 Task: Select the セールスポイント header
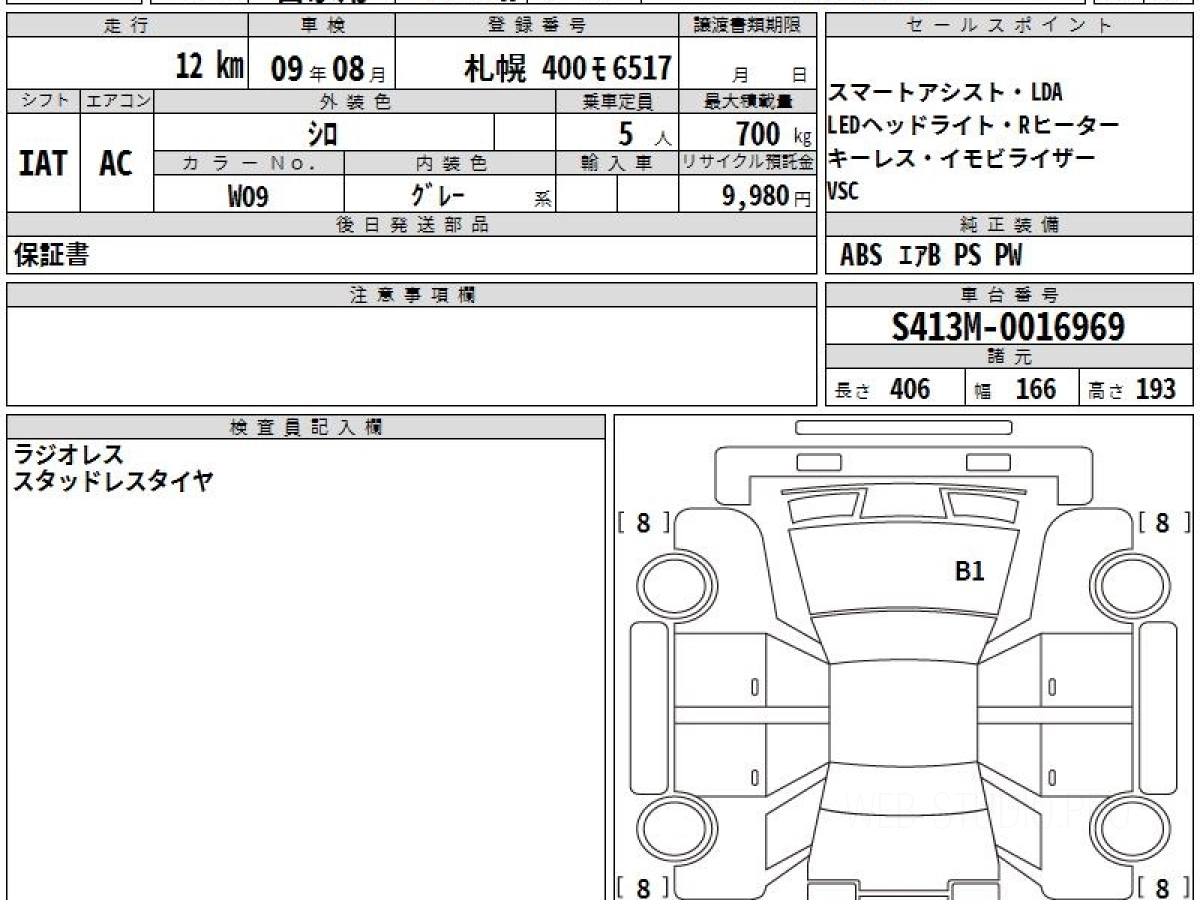point(1009,27)
